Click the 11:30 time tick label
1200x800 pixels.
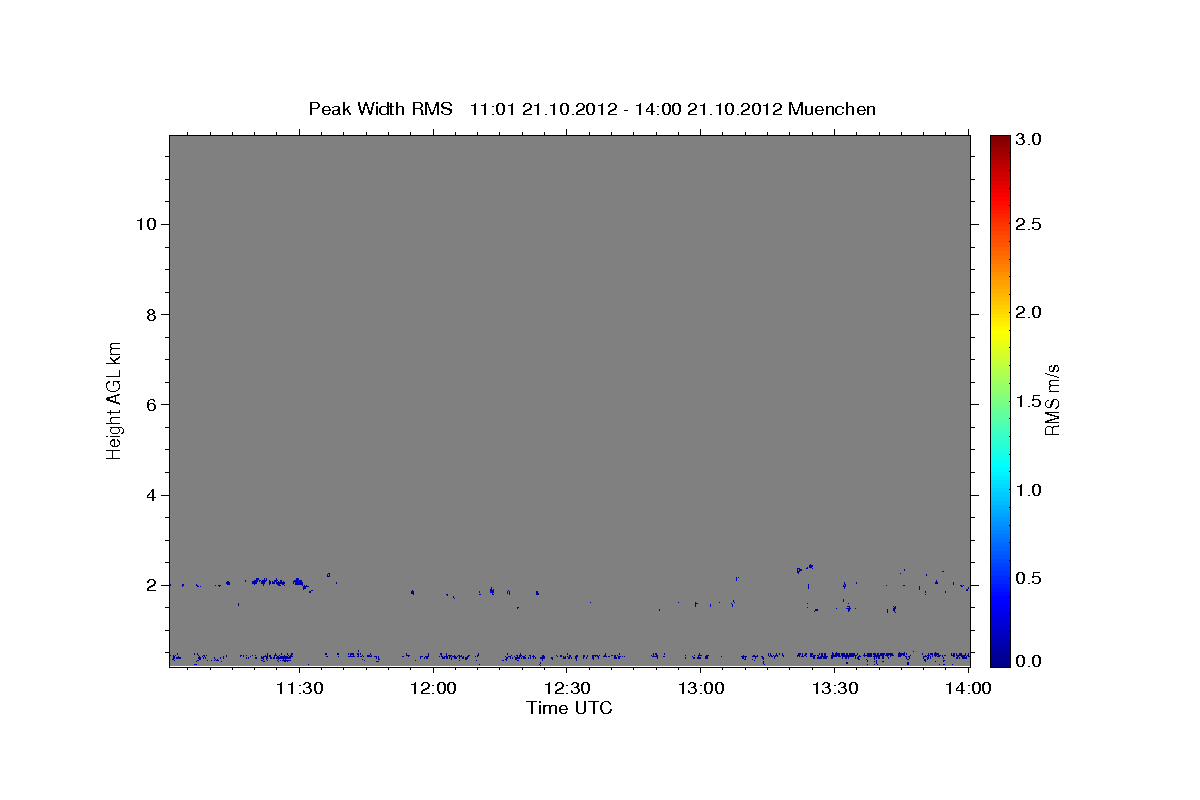pos(299,688)
